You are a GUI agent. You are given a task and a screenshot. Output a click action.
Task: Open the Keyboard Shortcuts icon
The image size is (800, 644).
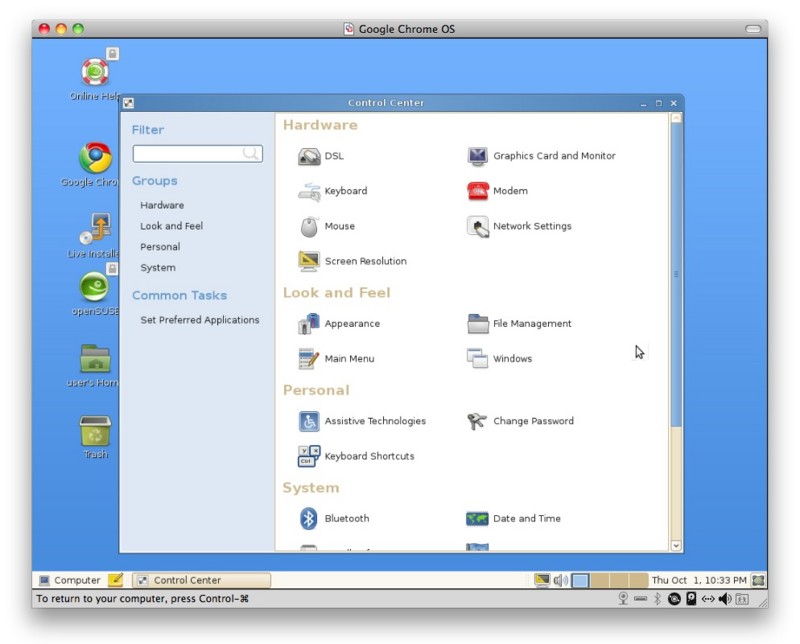tap(309, 456)
